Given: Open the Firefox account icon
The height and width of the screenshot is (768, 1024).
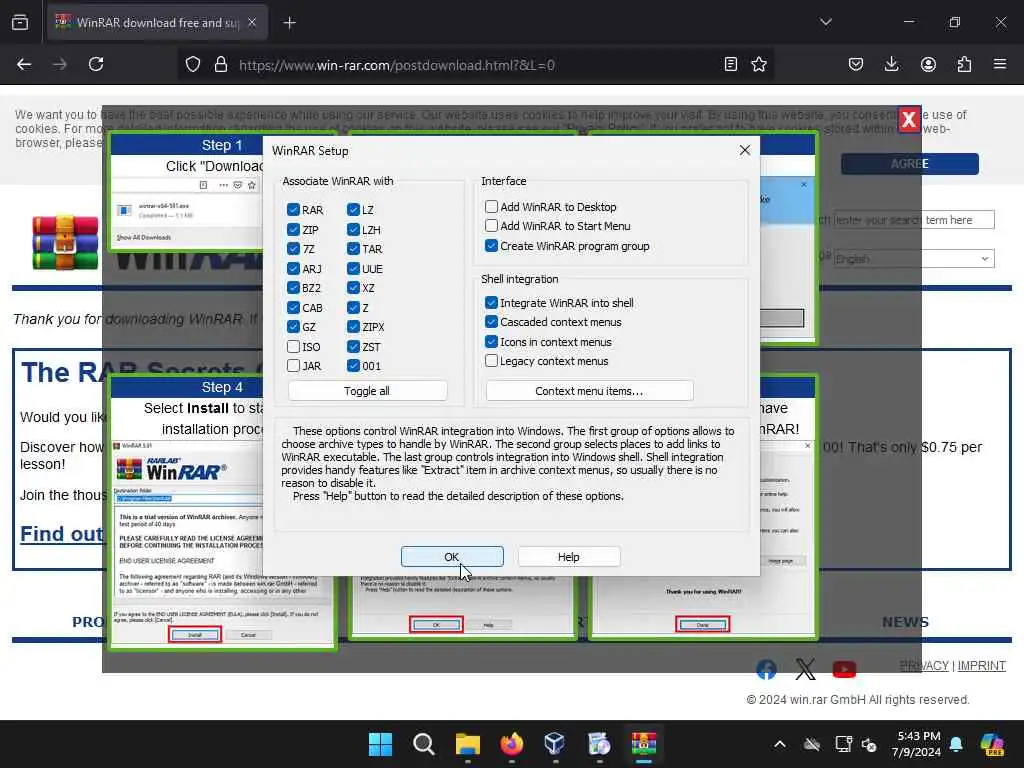Looking at the screenshot, I should coord(928,64).
